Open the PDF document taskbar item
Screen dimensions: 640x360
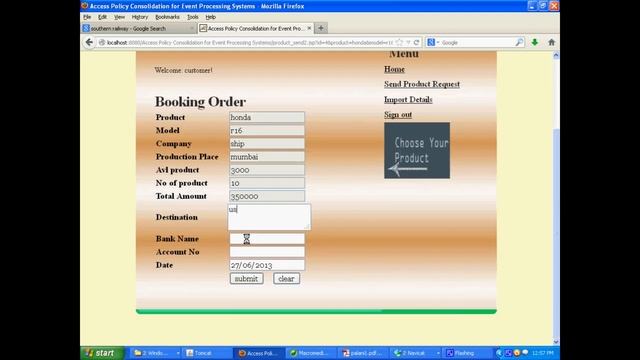(x=364, y=353)
